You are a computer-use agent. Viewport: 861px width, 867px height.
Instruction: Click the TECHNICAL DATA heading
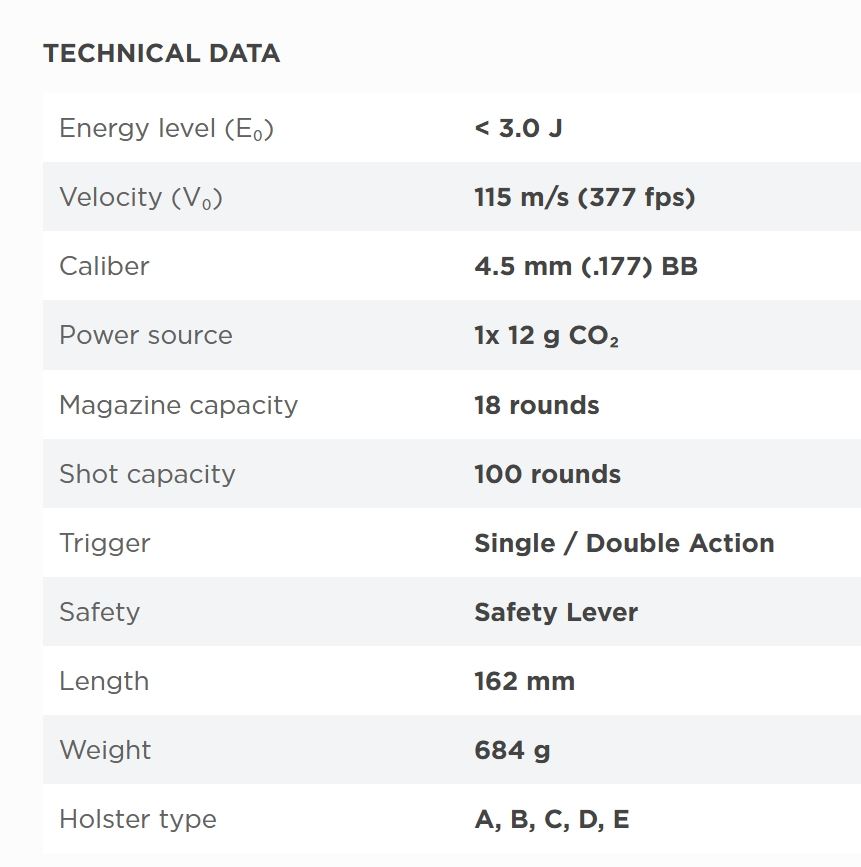[161, 54]
